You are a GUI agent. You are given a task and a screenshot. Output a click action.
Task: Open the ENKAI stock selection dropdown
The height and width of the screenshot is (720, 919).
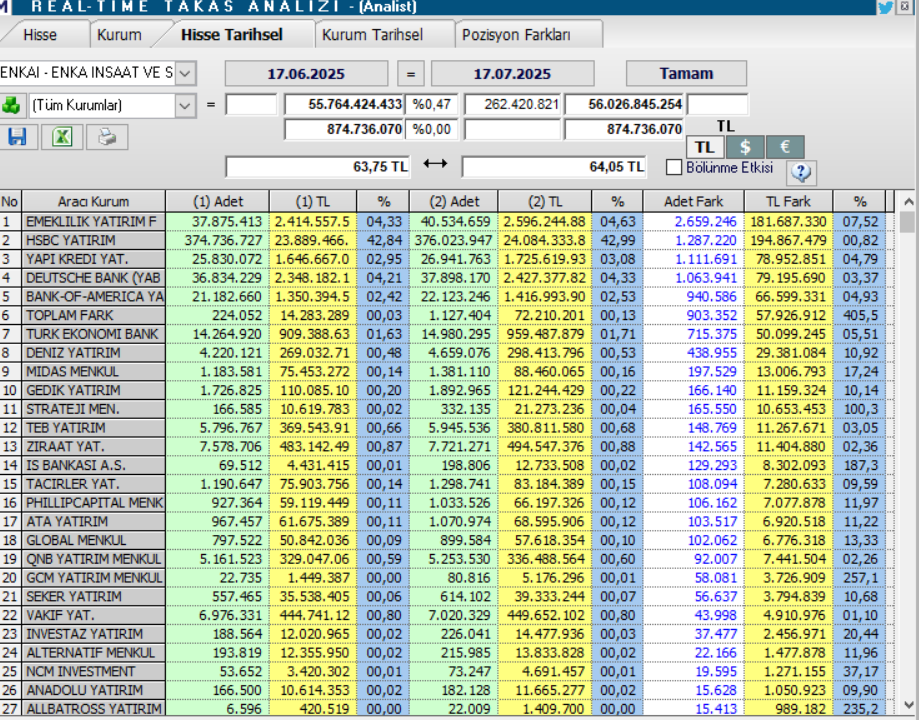[x=186, y=73]
